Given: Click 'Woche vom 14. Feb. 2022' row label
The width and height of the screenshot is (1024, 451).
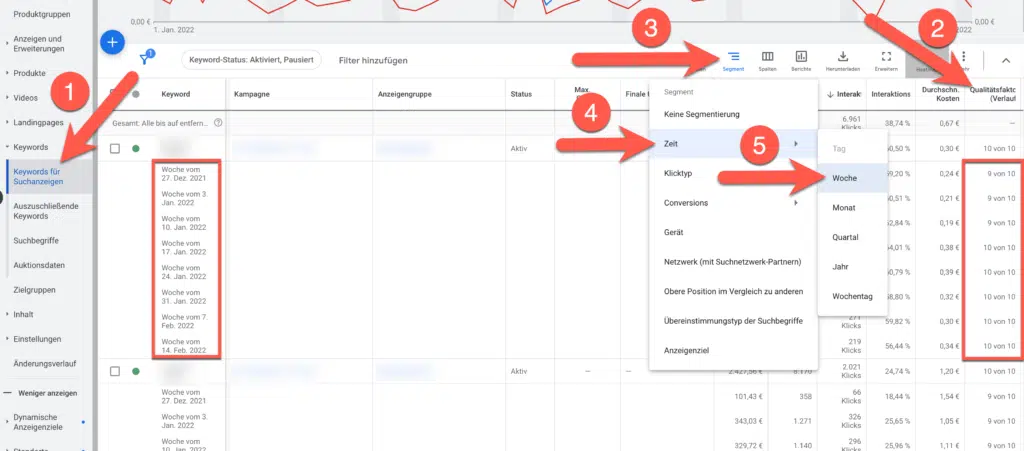Looking at the screenshot, I should click(184, 346).
